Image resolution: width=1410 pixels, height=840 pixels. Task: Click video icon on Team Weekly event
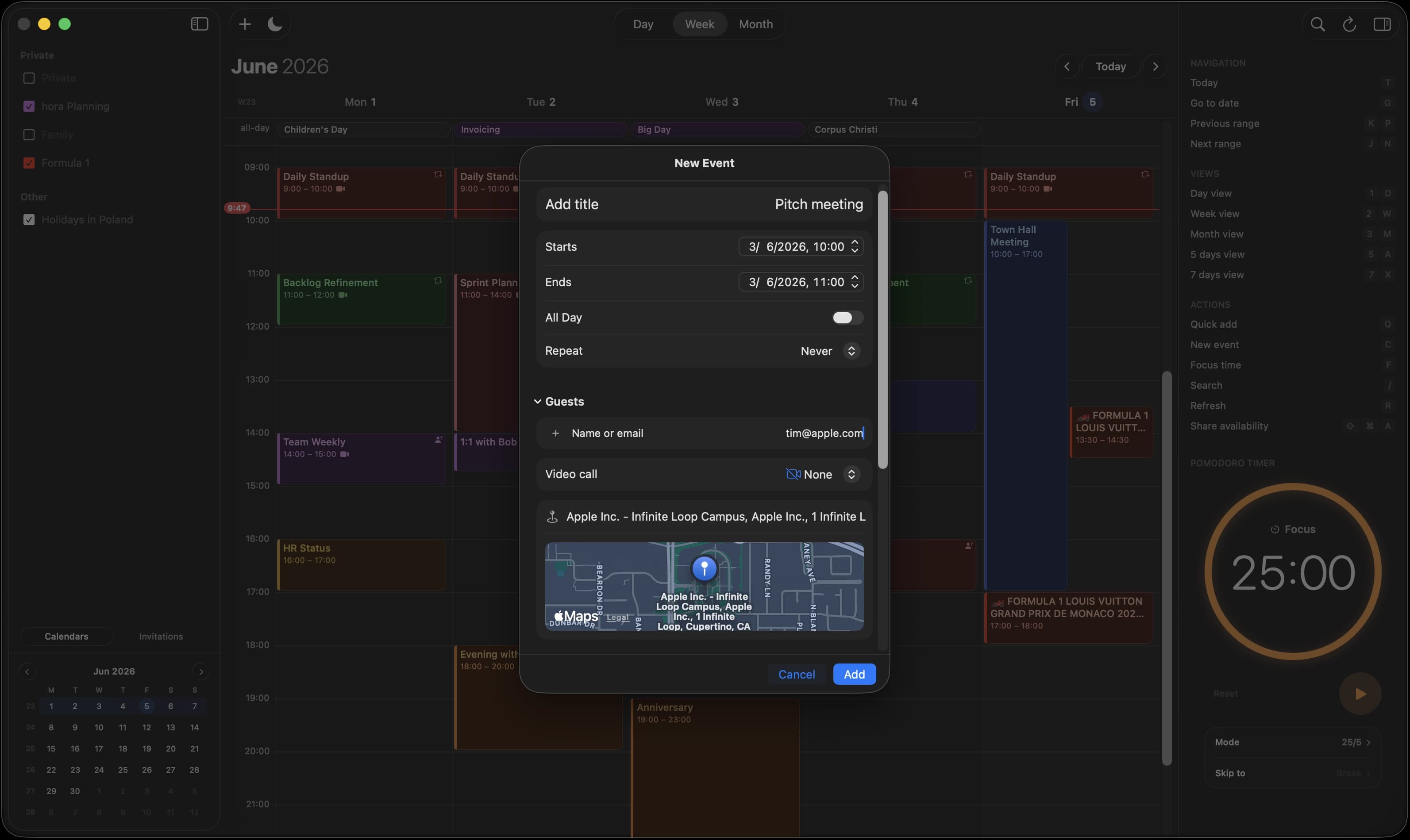pyautogui.click(x=344, y=454)
